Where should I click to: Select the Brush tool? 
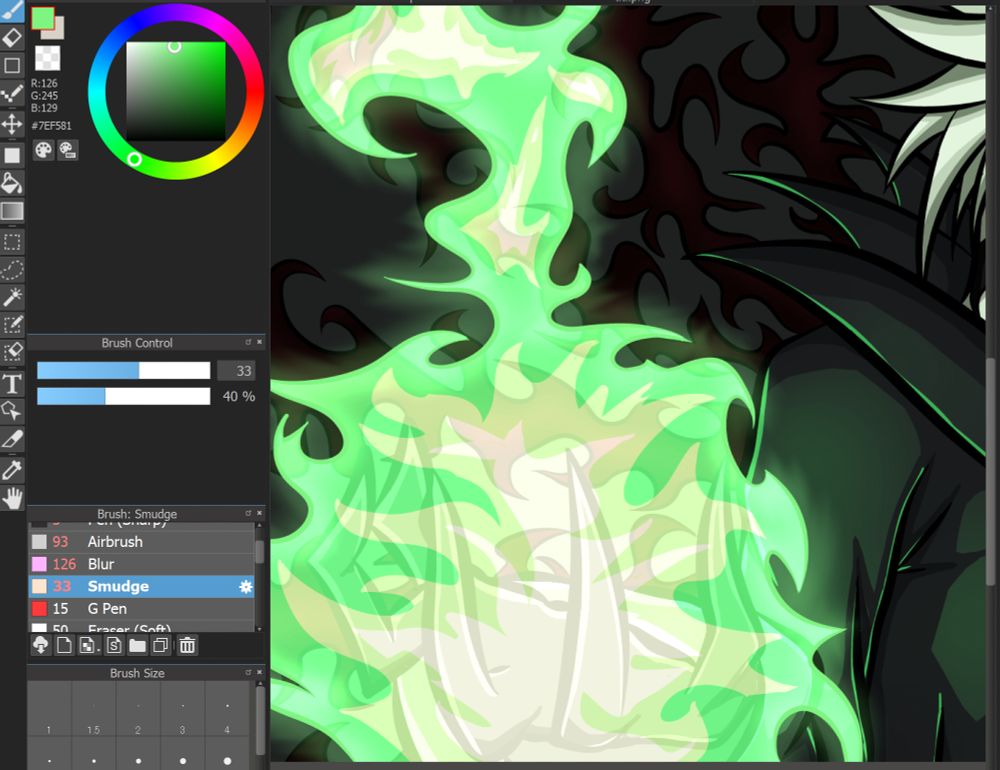(x=13, y=9)
